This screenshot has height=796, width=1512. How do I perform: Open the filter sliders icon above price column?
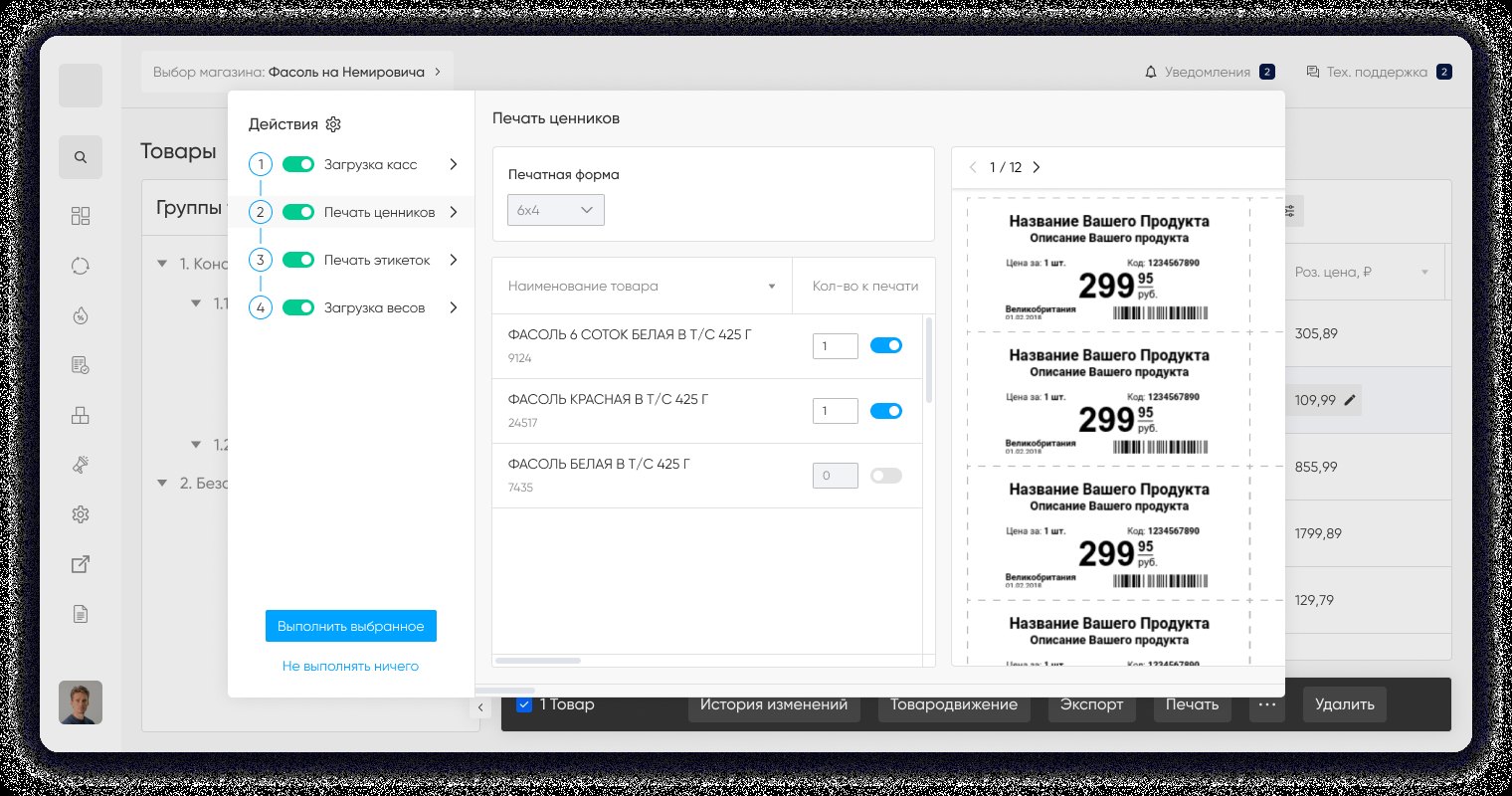click(x=1290, y=211)
